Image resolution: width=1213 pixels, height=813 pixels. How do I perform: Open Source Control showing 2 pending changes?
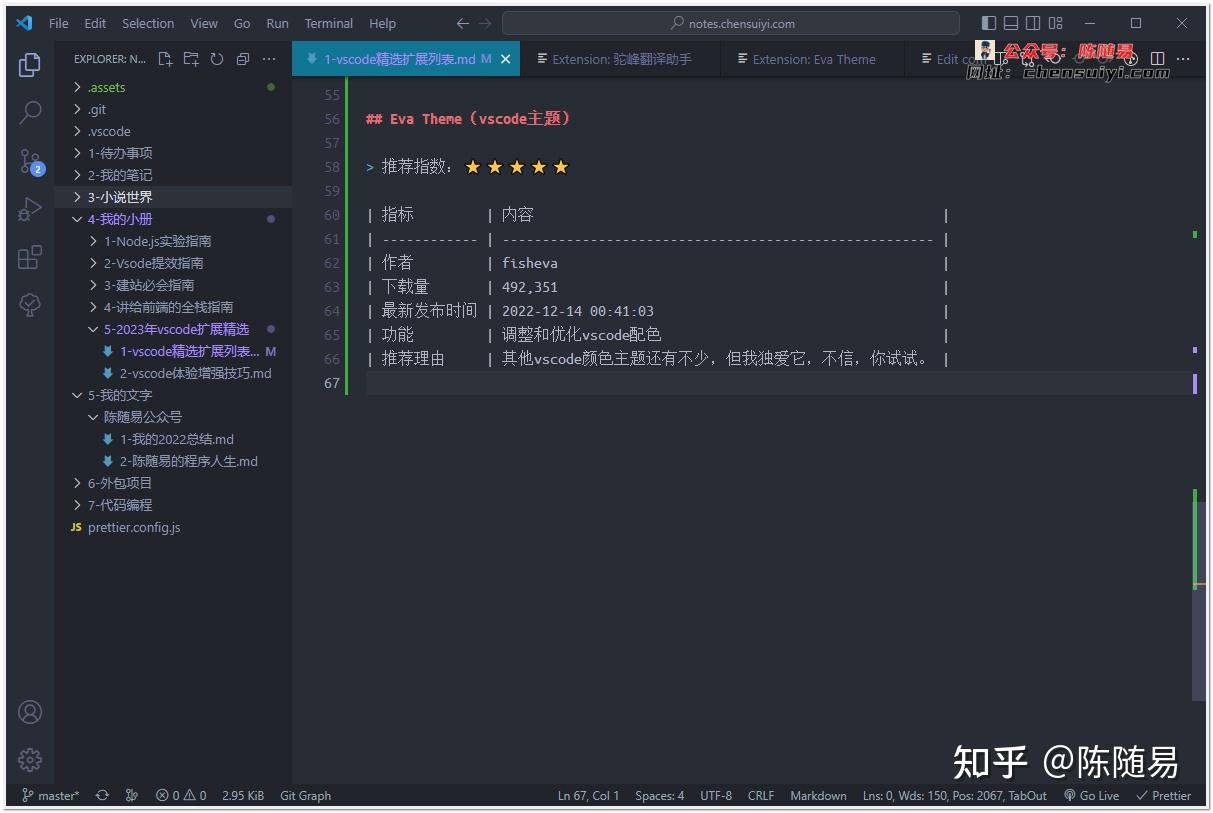pos(29,161)
